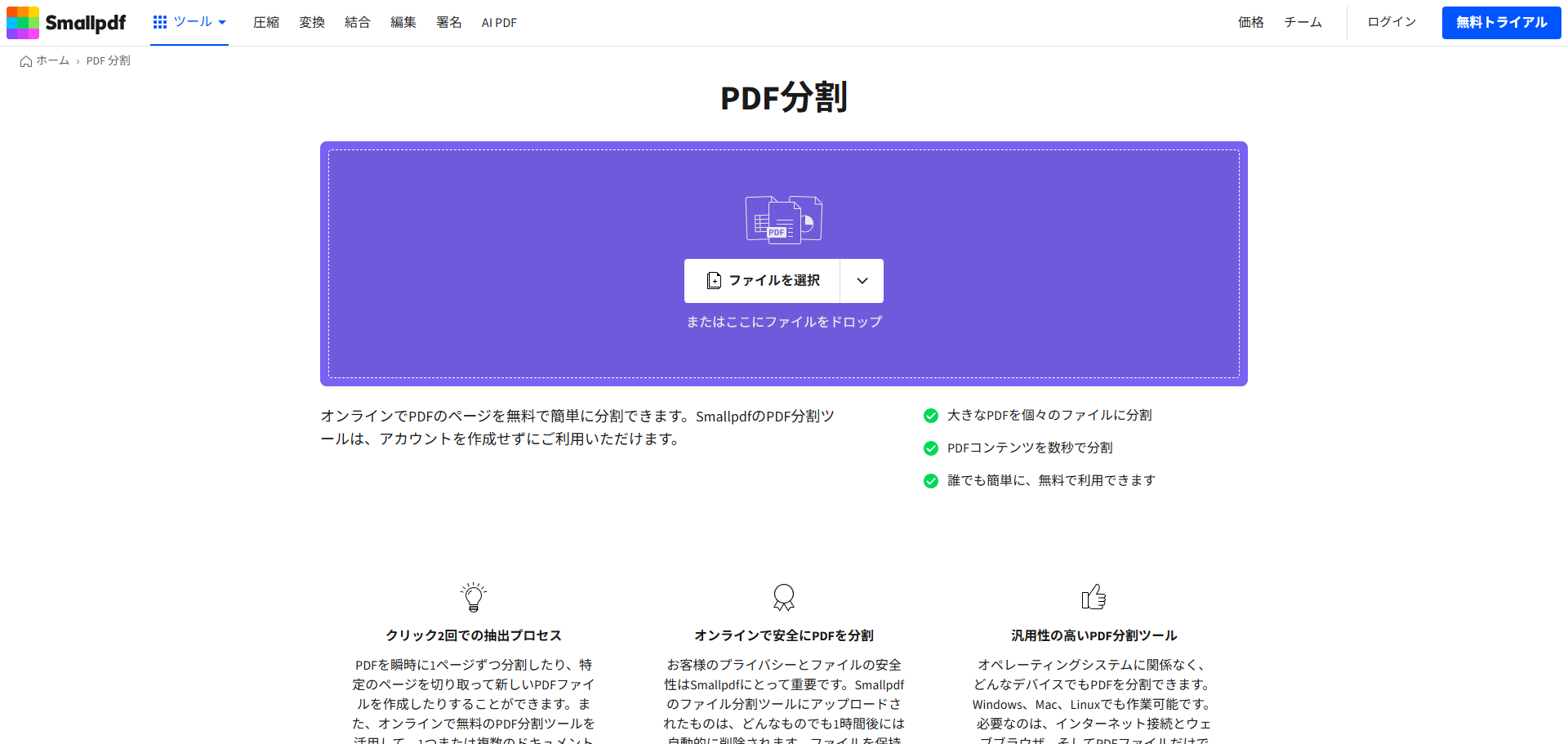Click the ファイルを選択 button

pyautogui.click(x=762, y=281)
